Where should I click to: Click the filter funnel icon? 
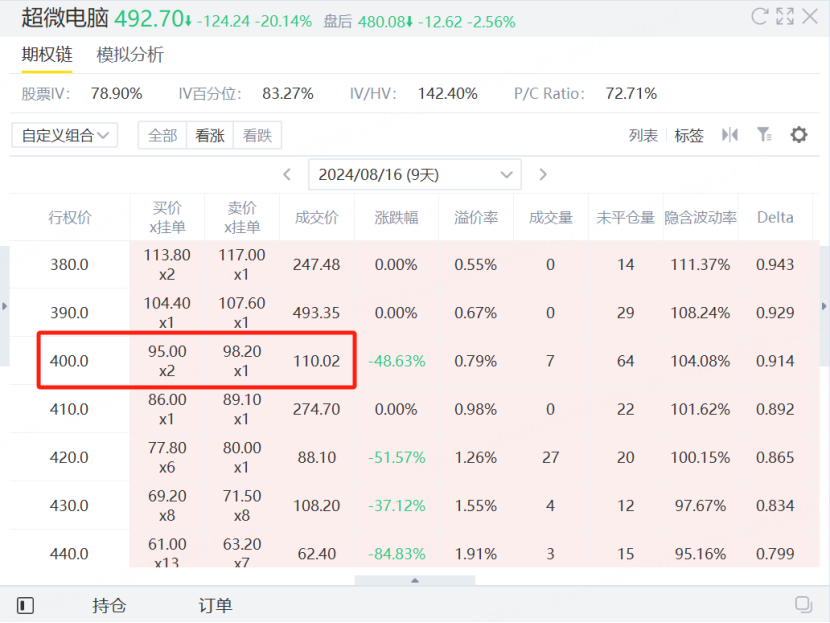point(764,134)
